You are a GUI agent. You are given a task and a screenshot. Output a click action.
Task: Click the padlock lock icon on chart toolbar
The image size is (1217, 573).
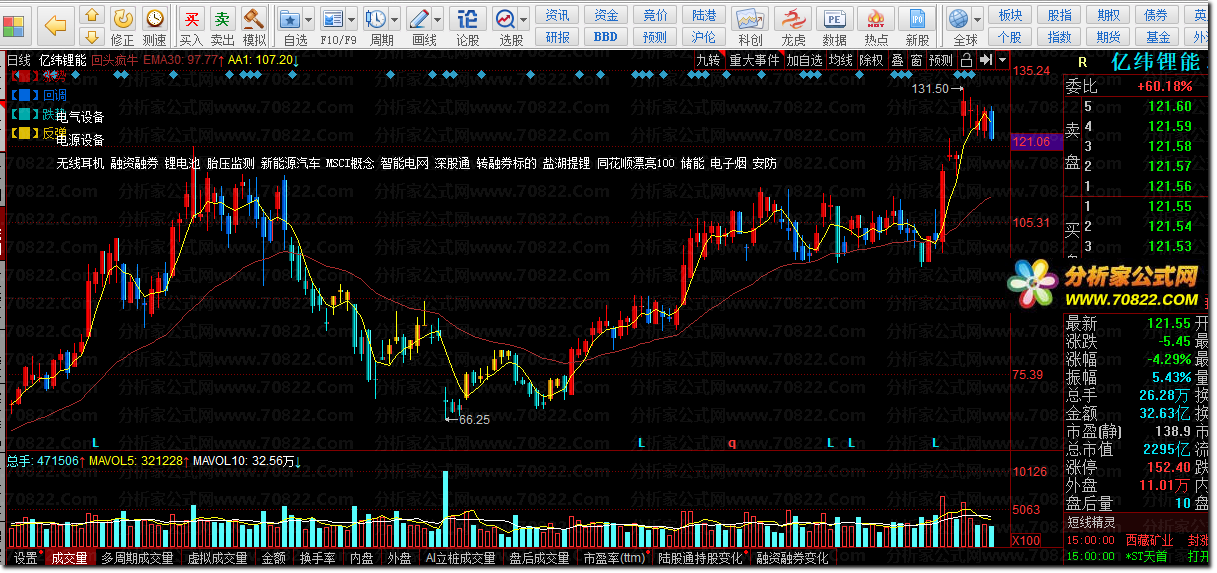(966, 60)
